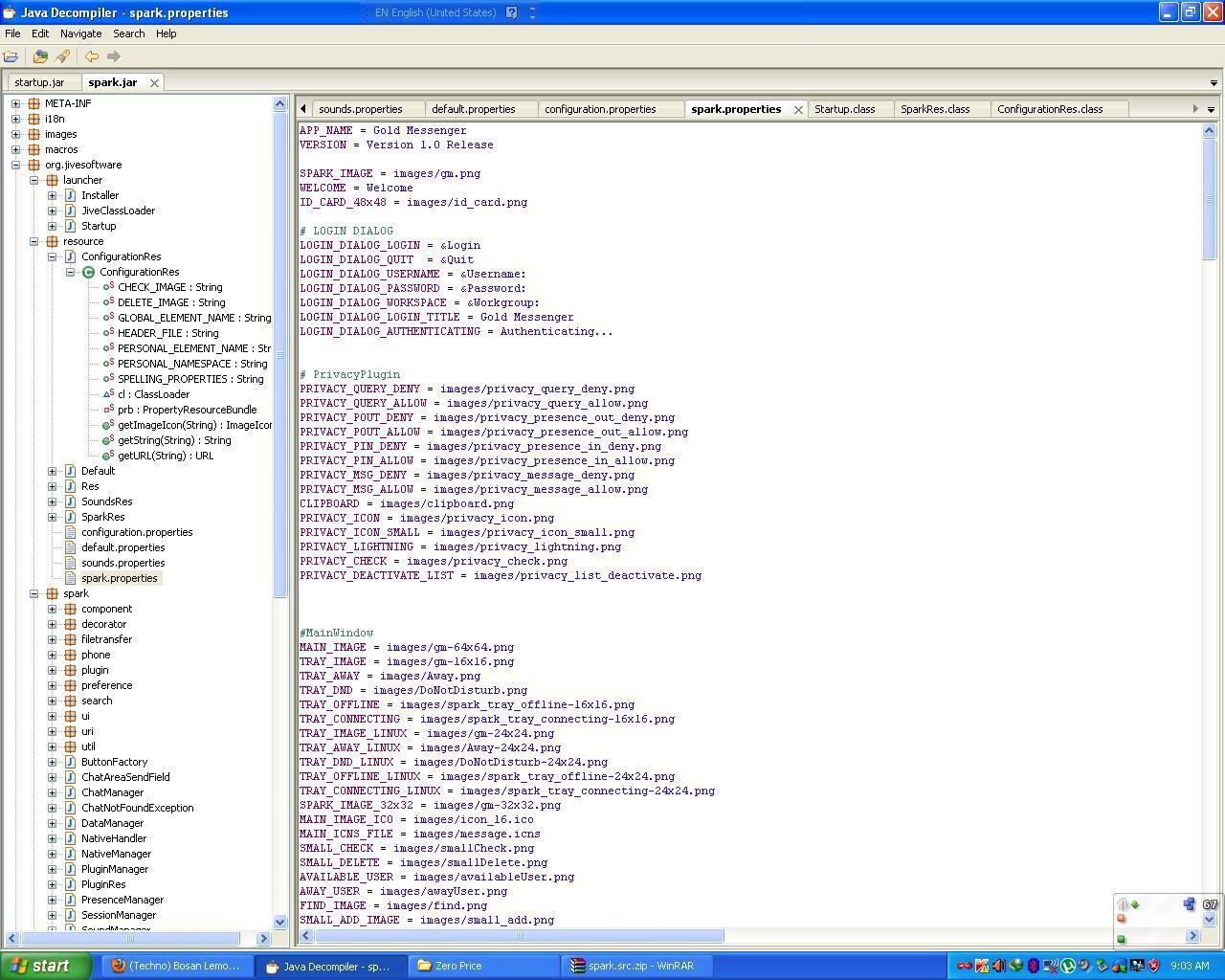
Task: Collapse the org.jivesoftware package node
Action: (16, 165)
